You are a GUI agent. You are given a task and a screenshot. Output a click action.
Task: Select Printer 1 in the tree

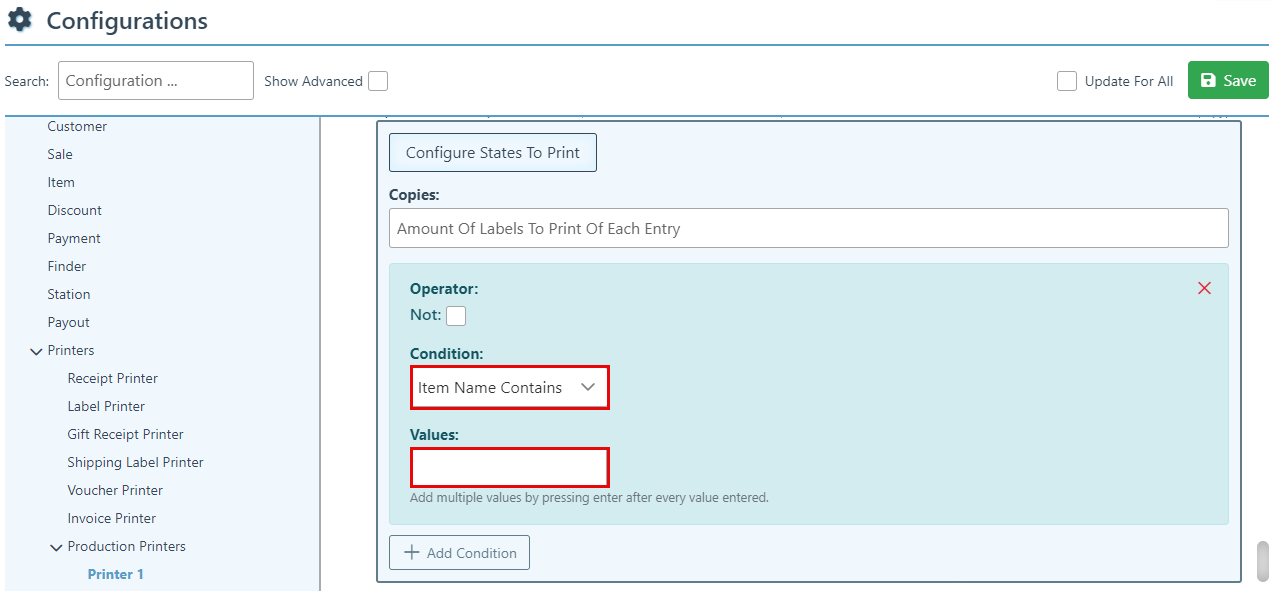(115, 574)
